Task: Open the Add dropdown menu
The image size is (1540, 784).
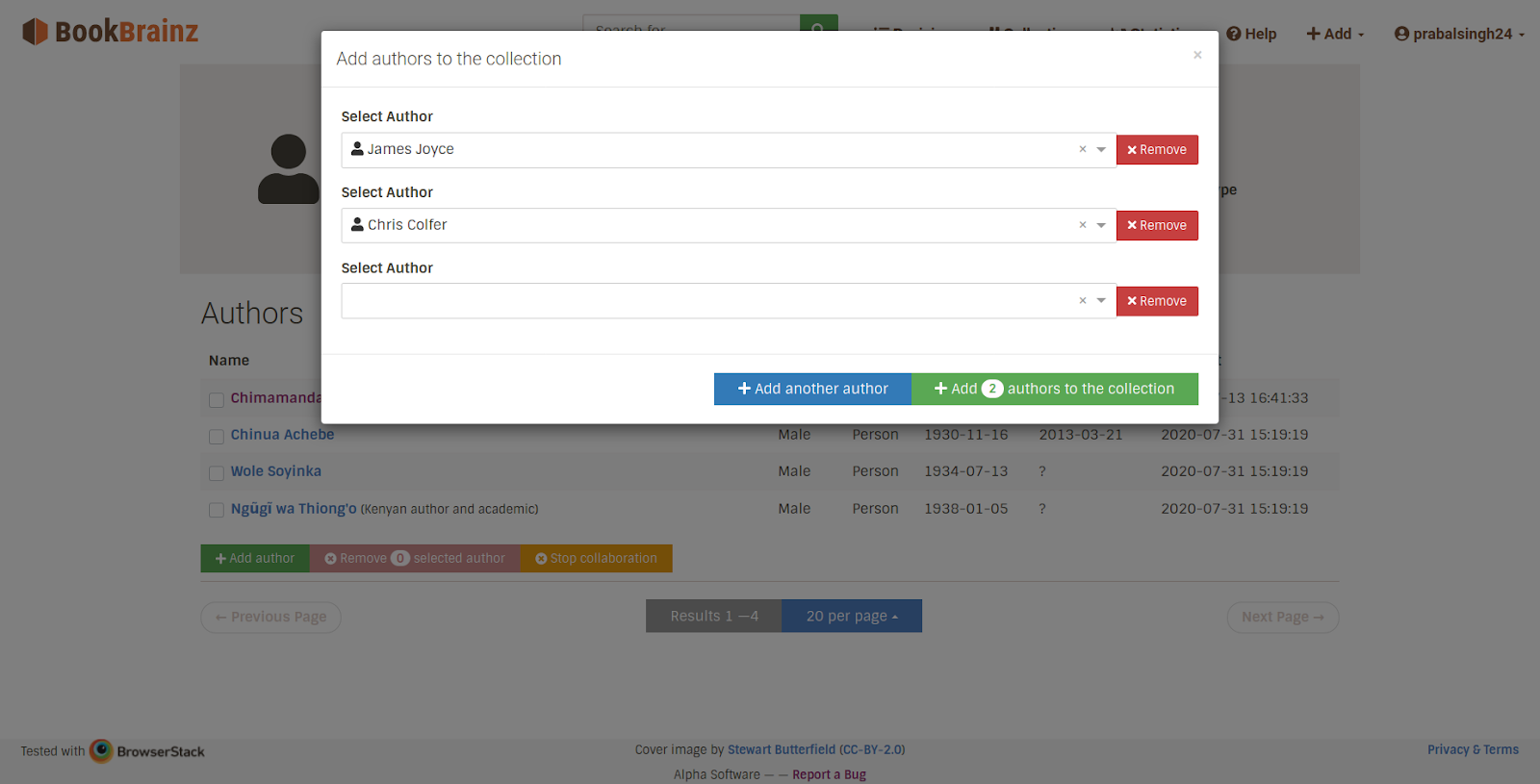Action: (1335, 34)
